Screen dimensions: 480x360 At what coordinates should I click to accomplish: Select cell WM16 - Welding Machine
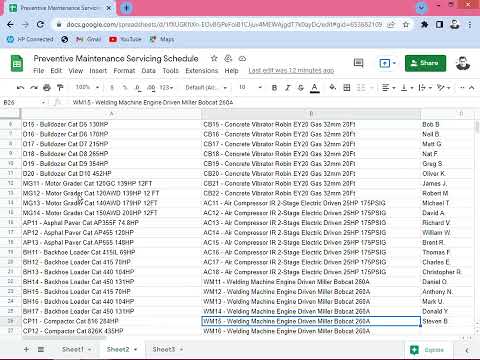pos(311,331)
